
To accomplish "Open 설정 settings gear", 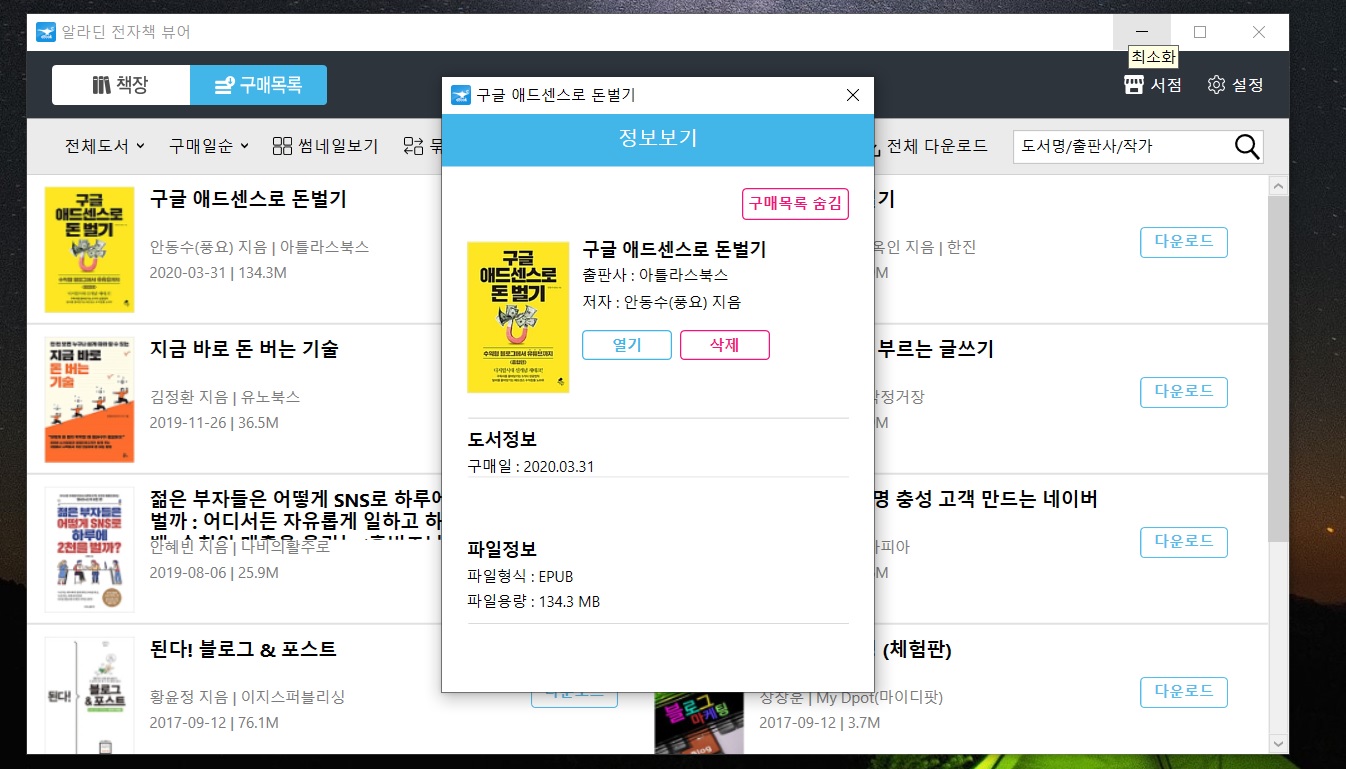I will pos(1235,85).
